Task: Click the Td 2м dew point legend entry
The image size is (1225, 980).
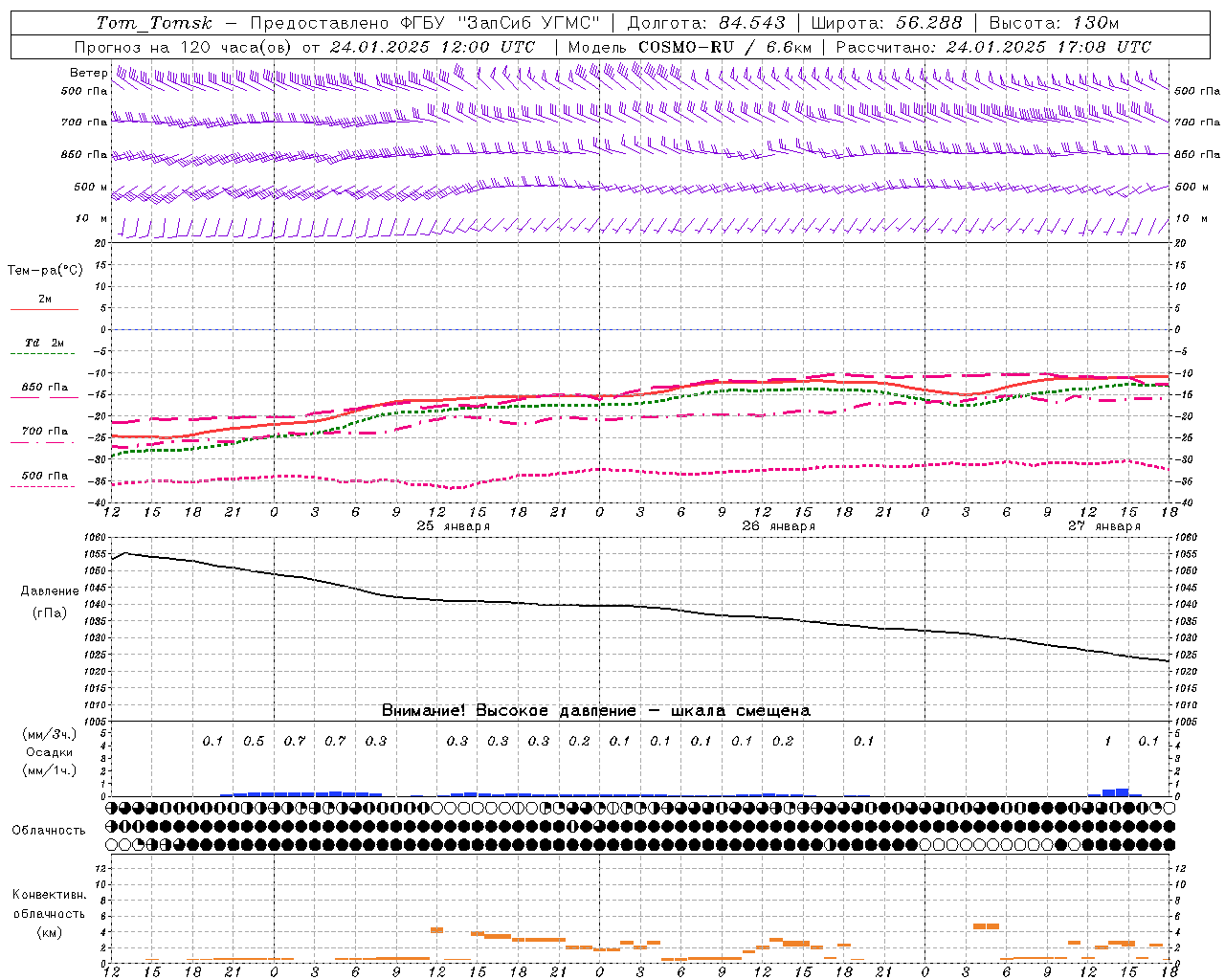Action: coord(45,343)
